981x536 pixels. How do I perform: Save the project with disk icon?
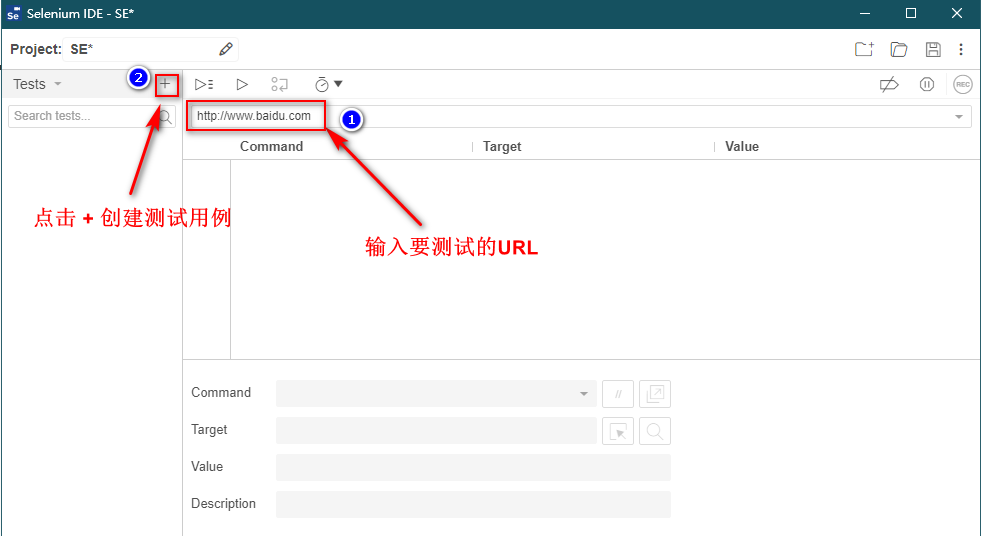pyautogui.click(x=932, y=49)
